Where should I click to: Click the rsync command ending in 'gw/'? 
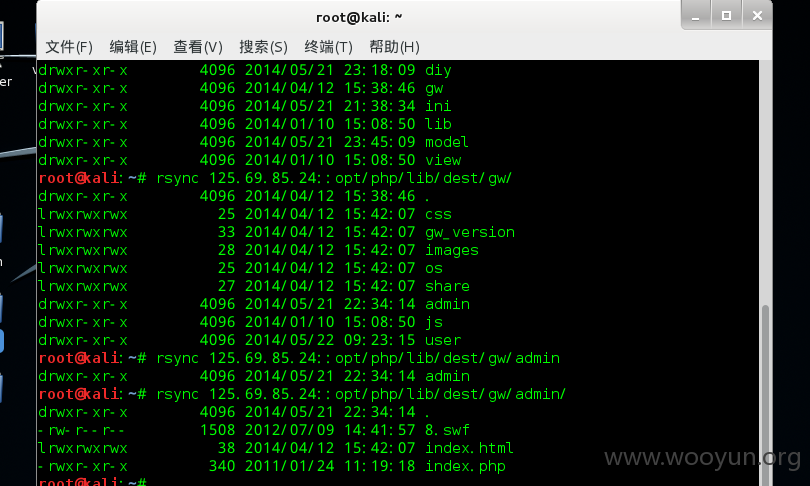(x=334, y=178)
